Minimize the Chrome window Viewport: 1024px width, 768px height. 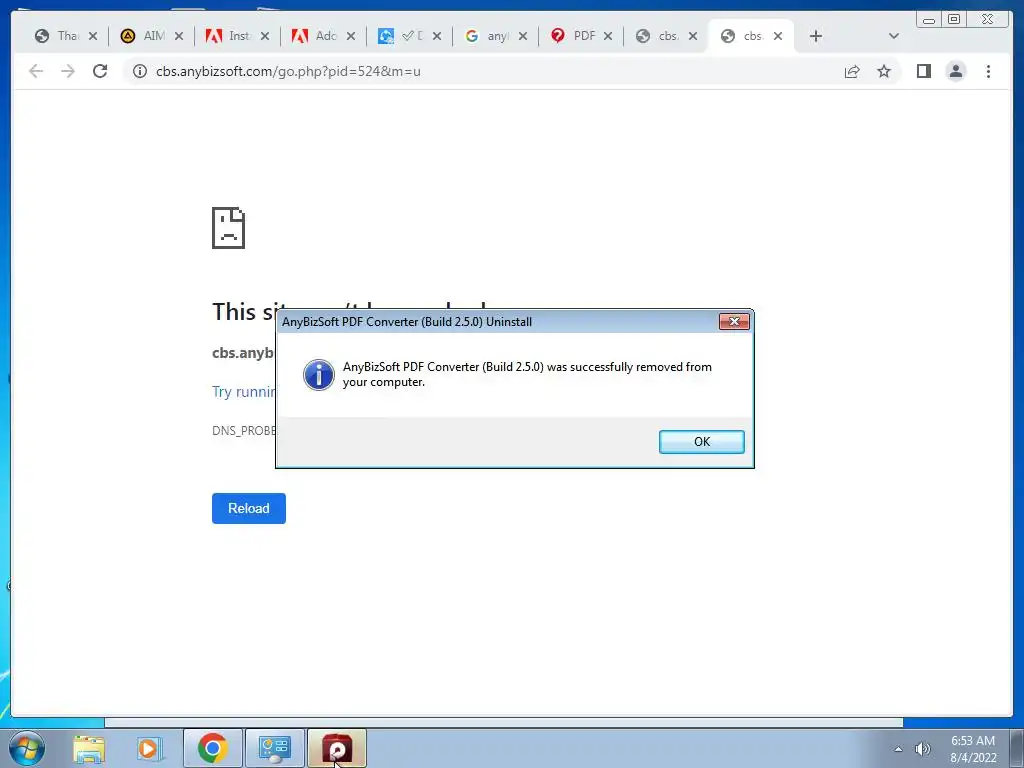(929, 20)
